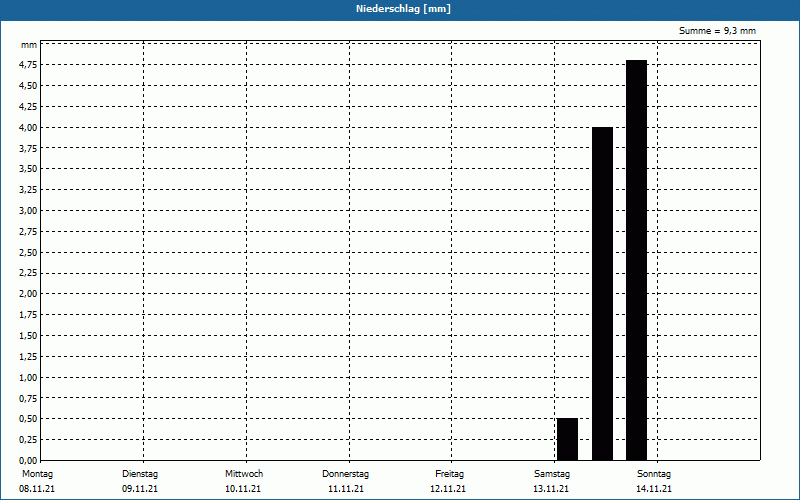Image resolution: width=800 pixels, height=500 pixels.
Task: Click the date 09.11.21
Action: (x=140, y=488)
